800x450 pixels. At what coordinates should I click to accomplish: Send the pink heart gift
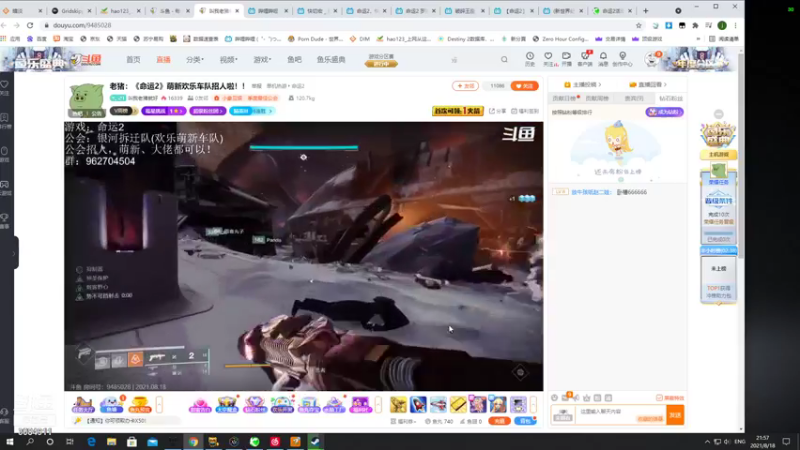tap(200, 405)
